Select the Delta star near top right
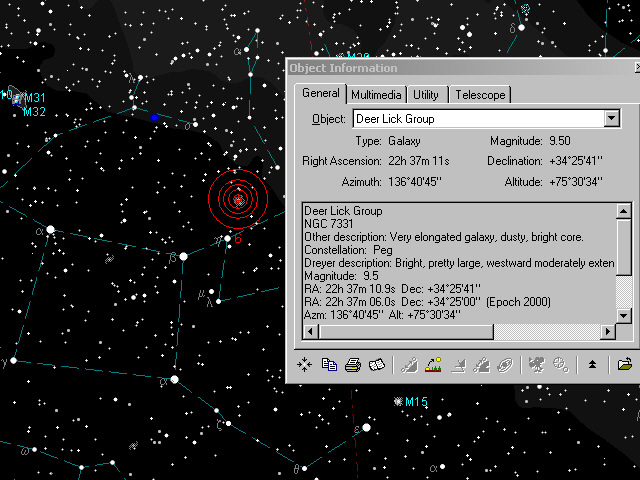The height and width of the screenshot is (480, 640). pos(521,28)
